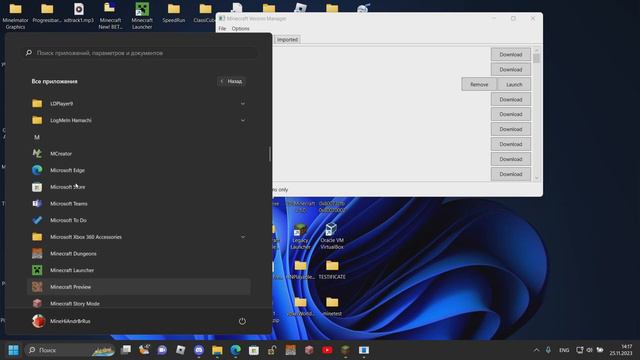The height and width of the screenshot is (360, 640).
Task: Open the Teams chat taskbar icon
Action: (x=162, y=350)
